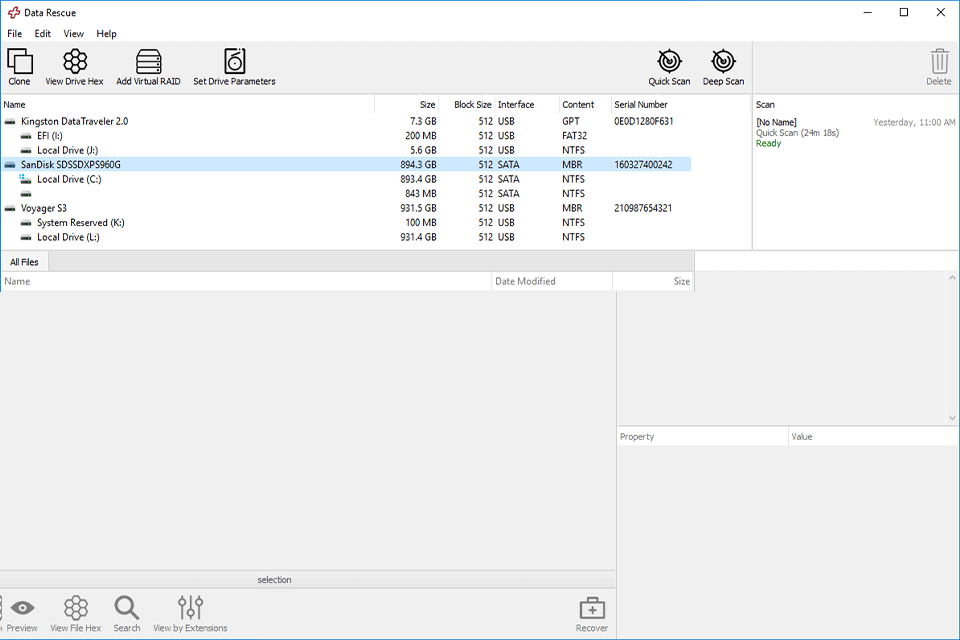
Task: Open Set Drive Parameters
Action: point(234,67)
